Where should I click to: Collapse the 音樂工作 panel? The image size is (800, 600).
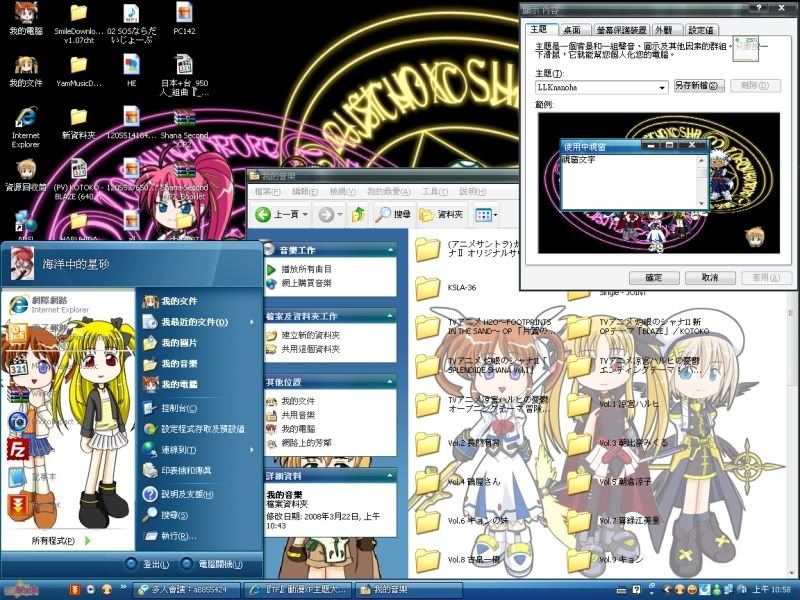390,250
